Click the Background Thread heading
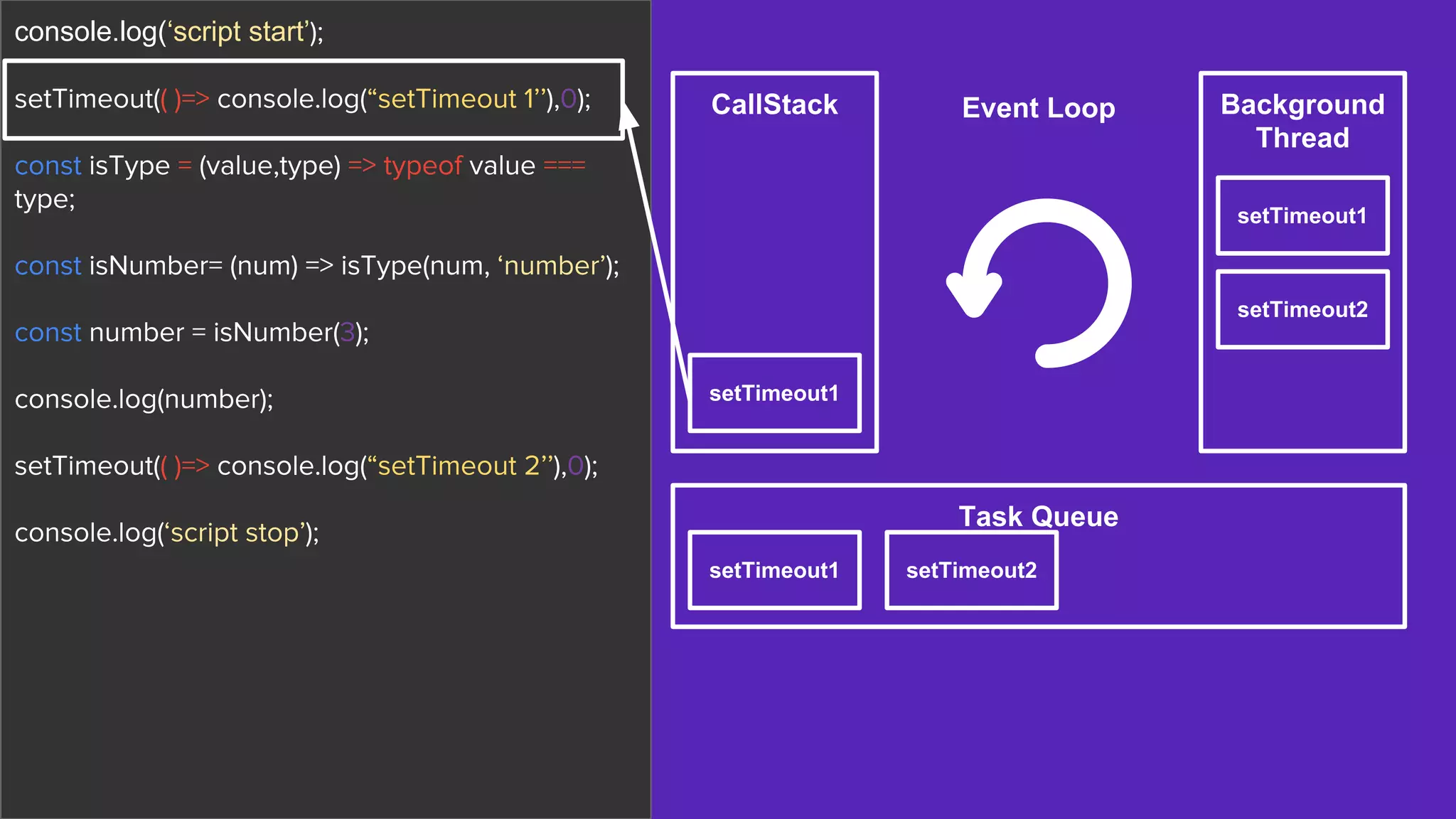Image resolution: width=1456 pixels, height=819 pixels. (1302, 121)
